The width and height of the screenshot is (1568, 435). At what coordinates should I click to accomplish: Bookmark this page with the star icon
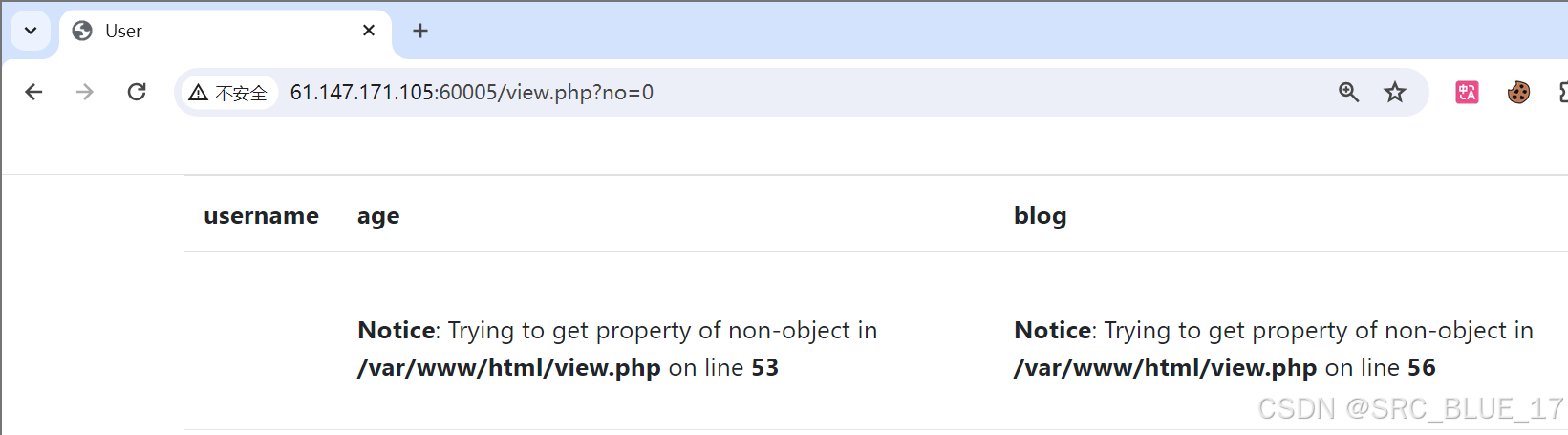(x=1395, y=92)
